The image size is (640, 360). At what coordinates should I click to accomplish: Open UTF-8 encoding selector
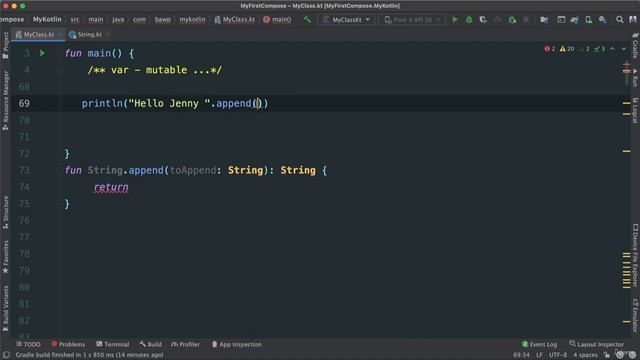click(558, 355)
